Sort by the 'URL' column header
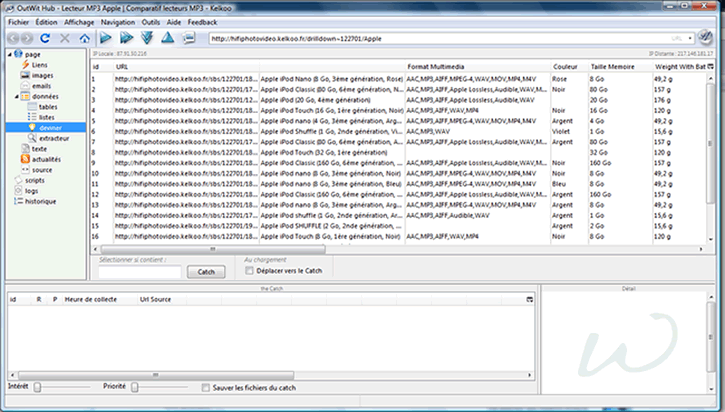725x412 pixels. point(186,67)
